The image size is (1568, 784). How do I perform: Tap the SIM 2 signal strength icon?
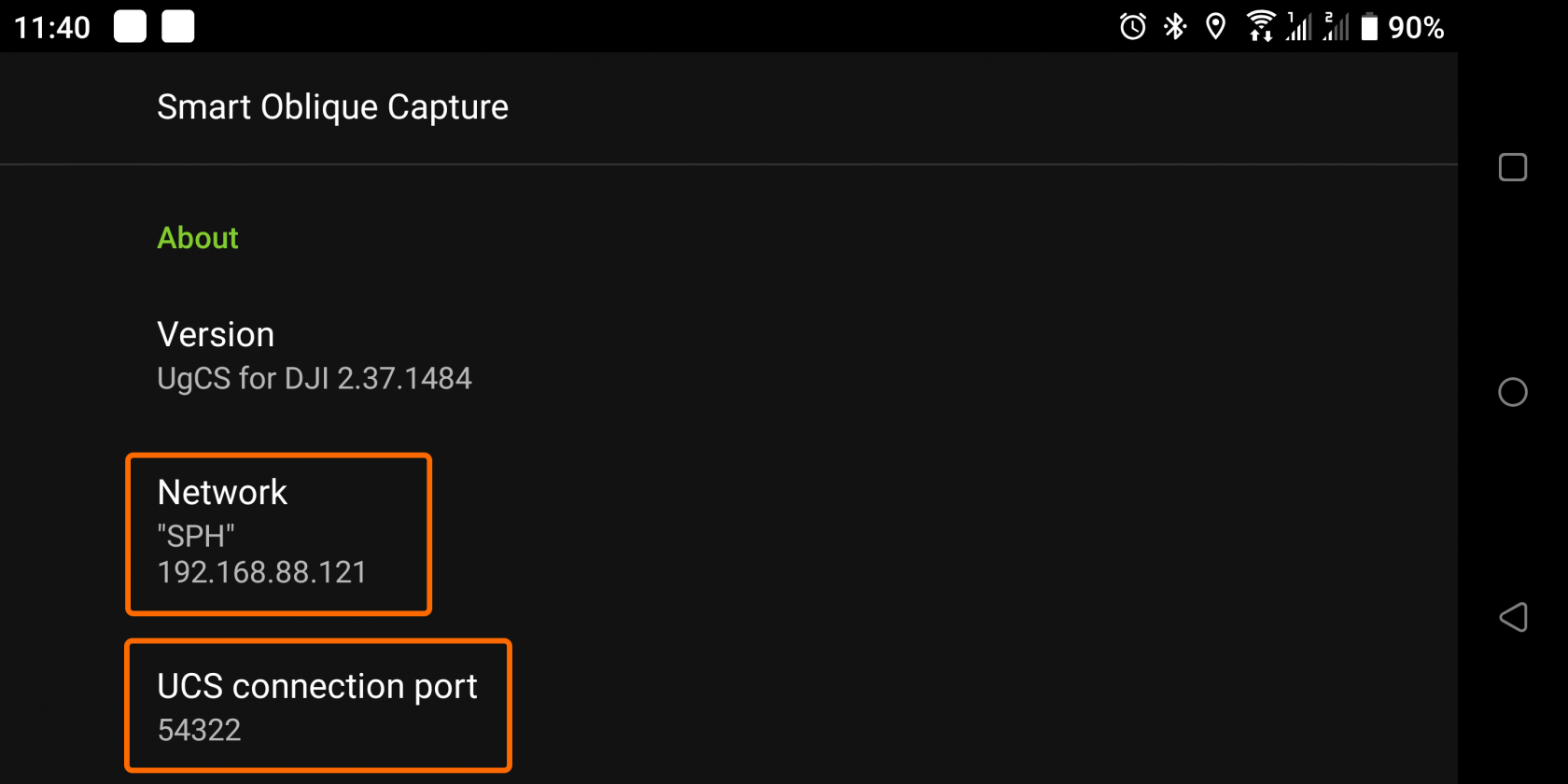[x=1337, y=26]
